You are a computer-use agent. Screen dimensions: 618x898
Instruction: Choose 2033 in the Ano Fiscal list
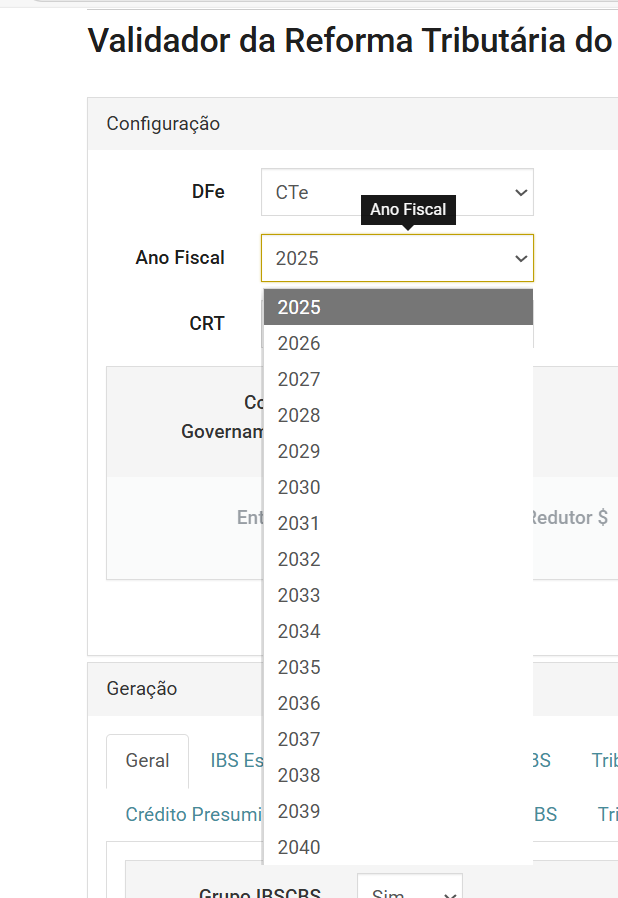pyautogui.click(x=398, y=595)
